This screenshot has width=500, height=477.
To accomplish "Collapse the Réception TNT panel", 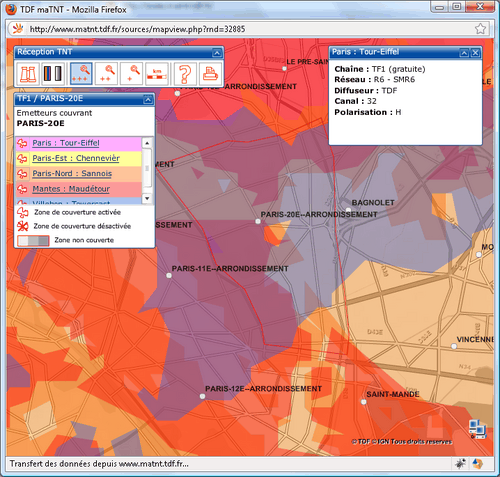I will tap(217, 53).
